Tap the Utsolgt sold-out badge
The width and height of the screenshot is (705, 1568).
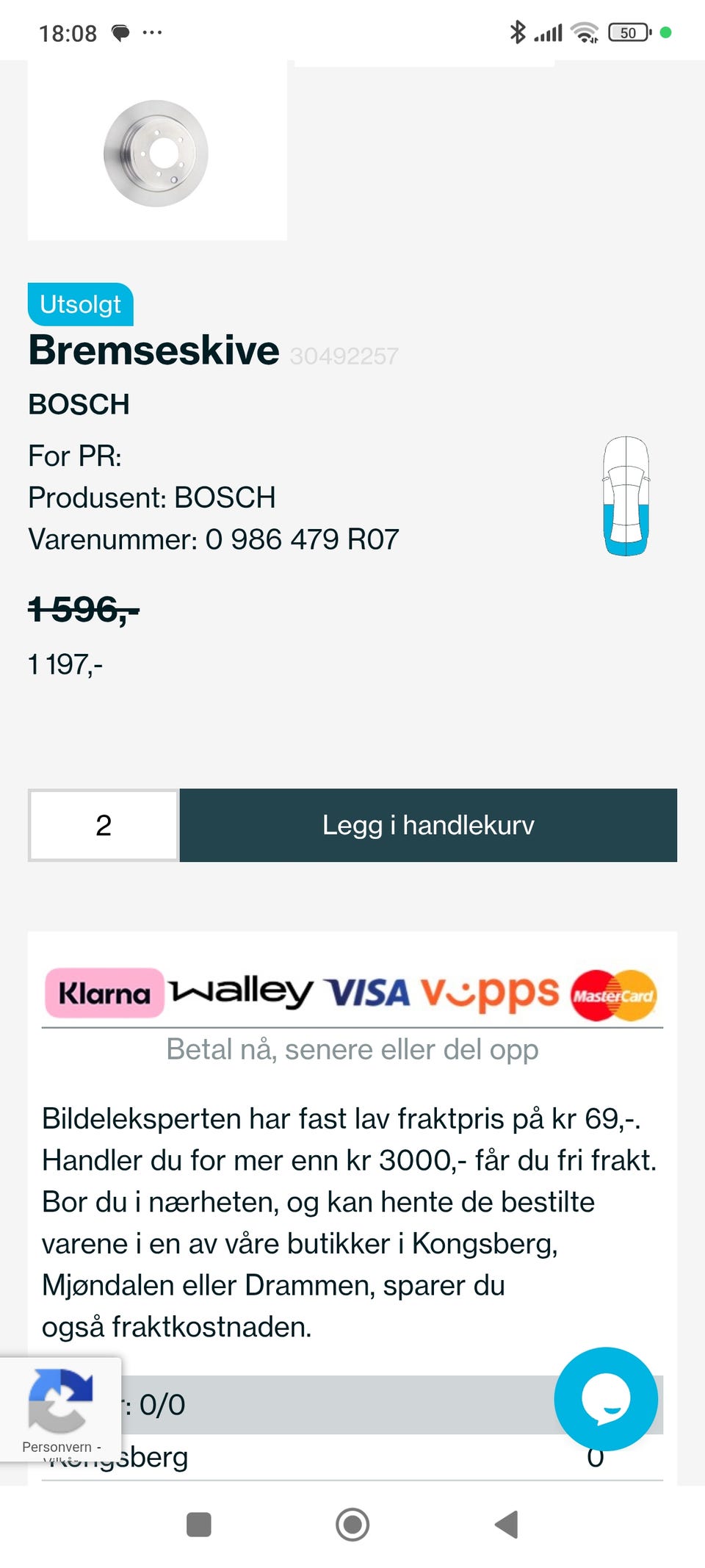(x=81, y=304)
